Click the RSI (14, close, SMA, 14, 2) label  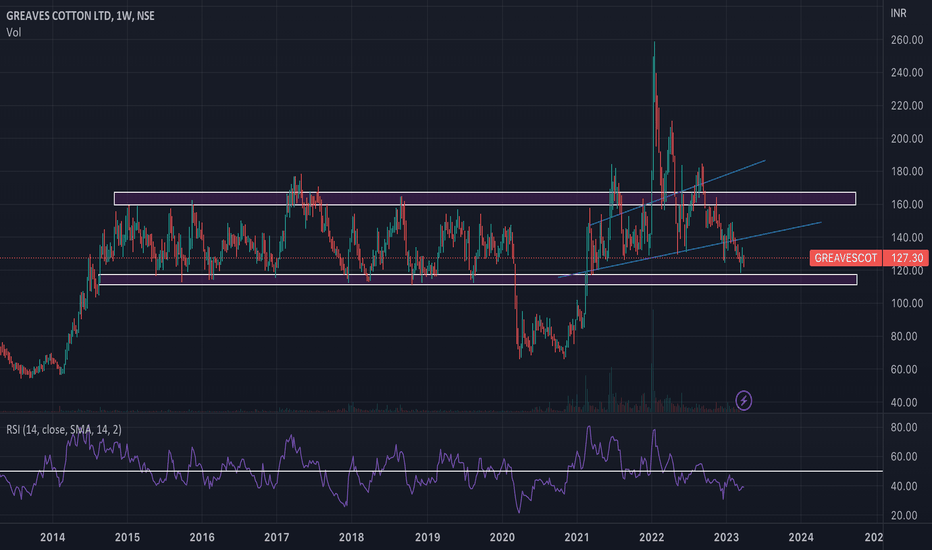(64, 429)
